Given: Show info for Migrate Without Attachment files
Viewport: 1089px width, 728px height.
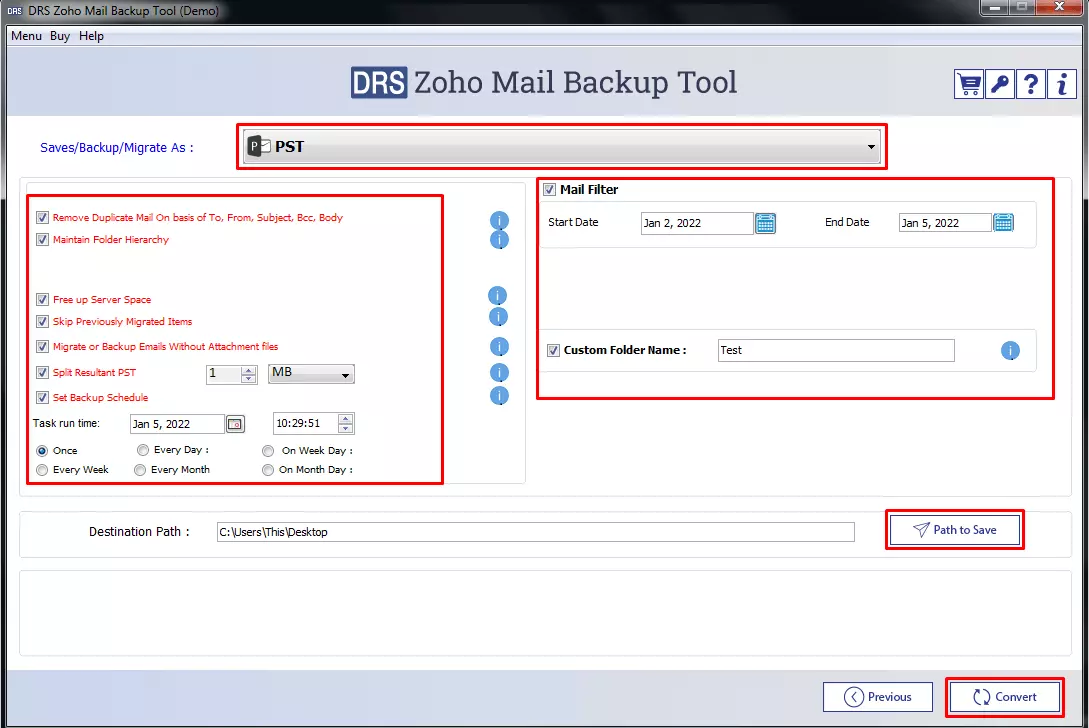Looking at the screenshot, I should [499, 347].
